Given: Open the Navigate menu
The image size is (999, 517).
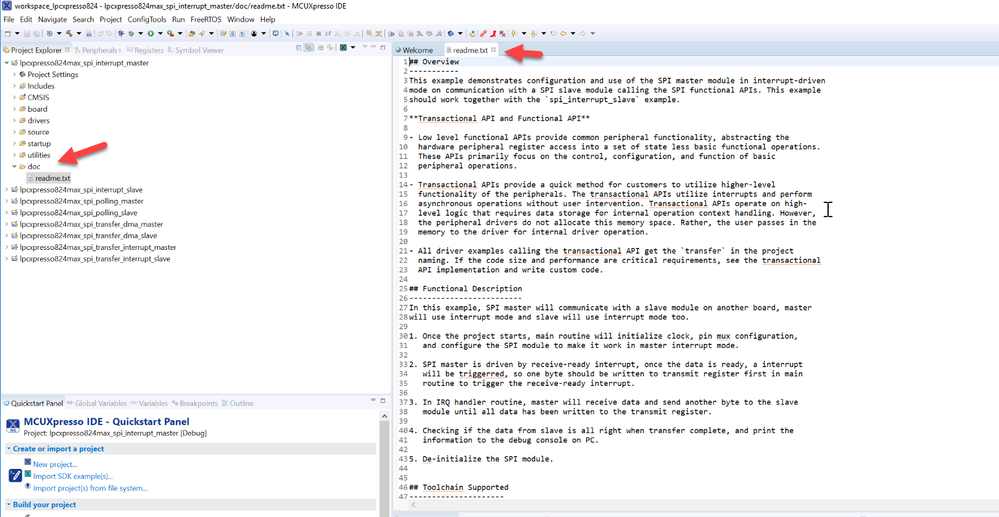Looking at the screenshot, I should click(52, 19).
